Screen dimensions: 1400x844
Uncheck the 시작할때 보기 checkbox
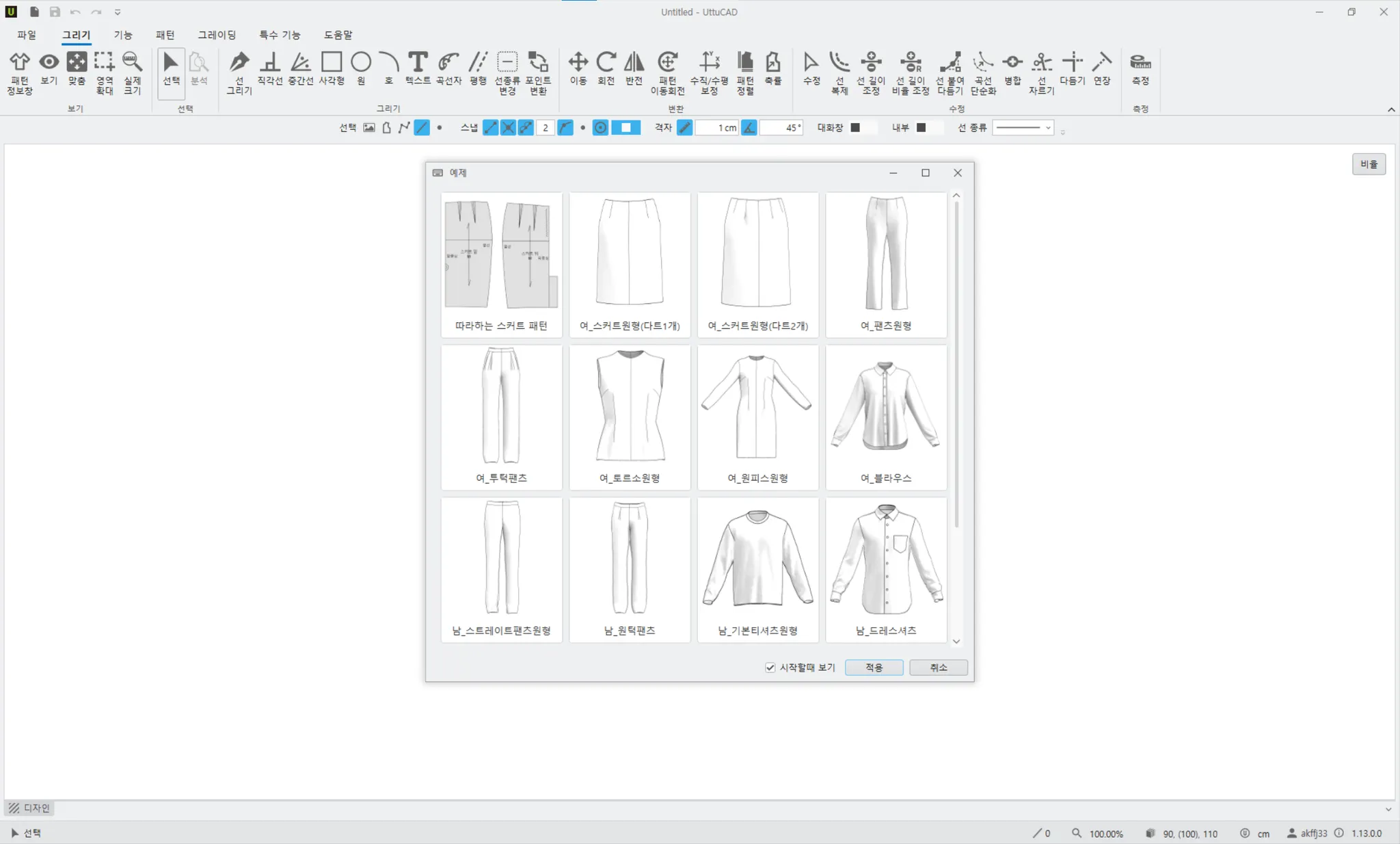coord(770,668)
